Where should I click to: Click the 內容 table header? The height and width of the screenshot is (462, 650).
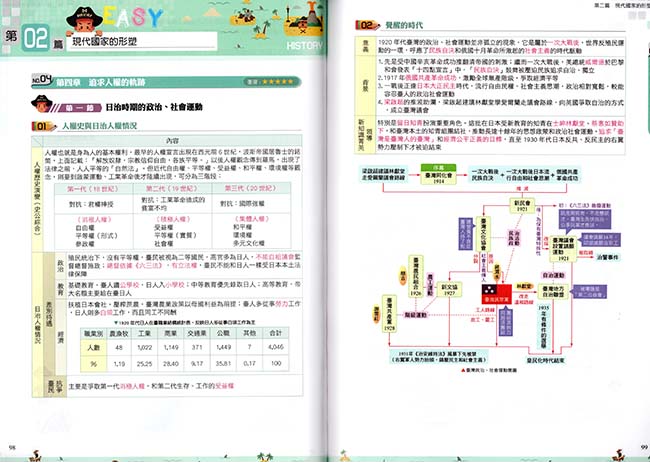pyautogui.click(x=172, y=141)
